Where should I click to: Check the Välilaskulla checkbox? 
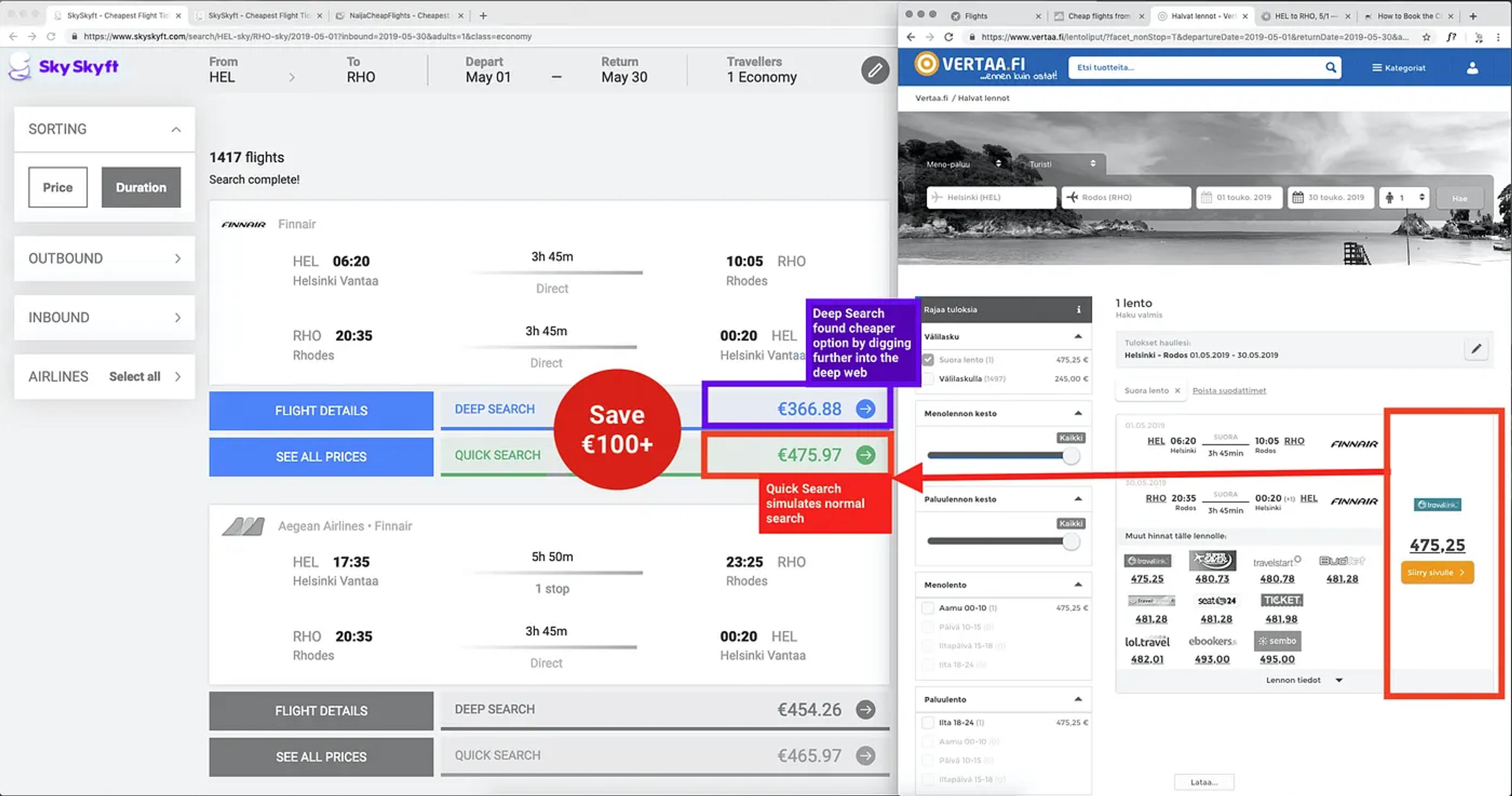click(x=928, y=379)
